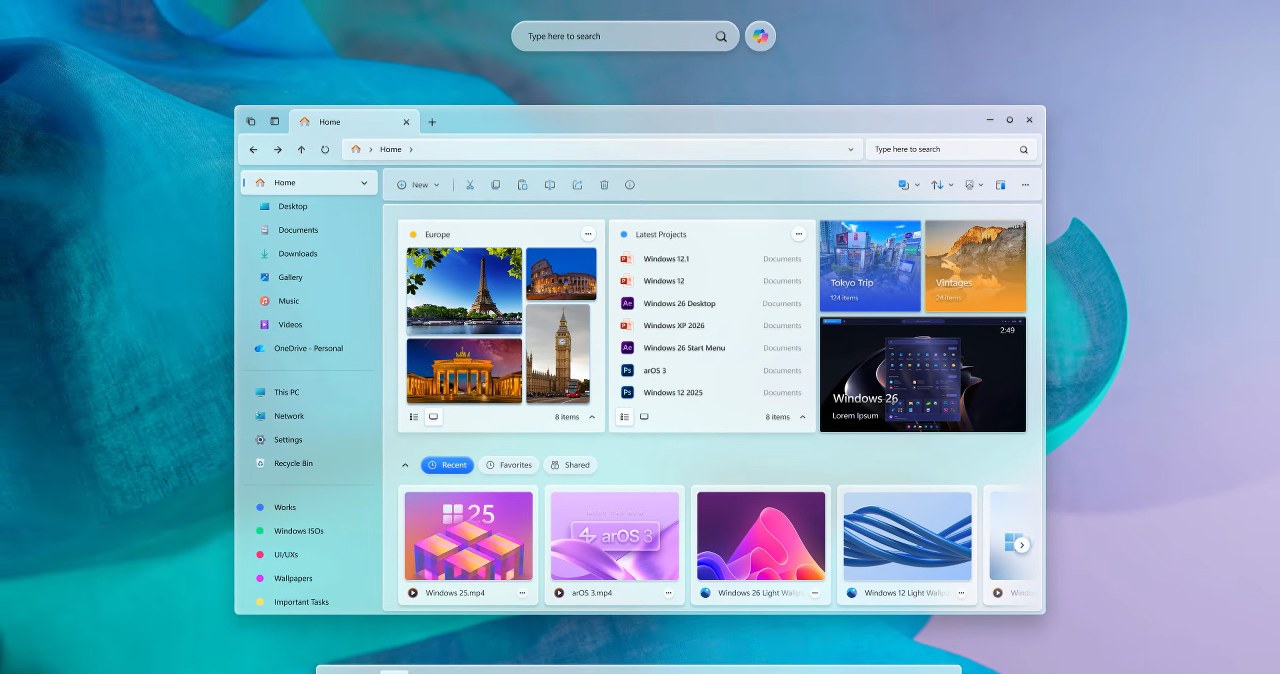
Task: Switch to the Favorites filter pill
Action: 508,464
